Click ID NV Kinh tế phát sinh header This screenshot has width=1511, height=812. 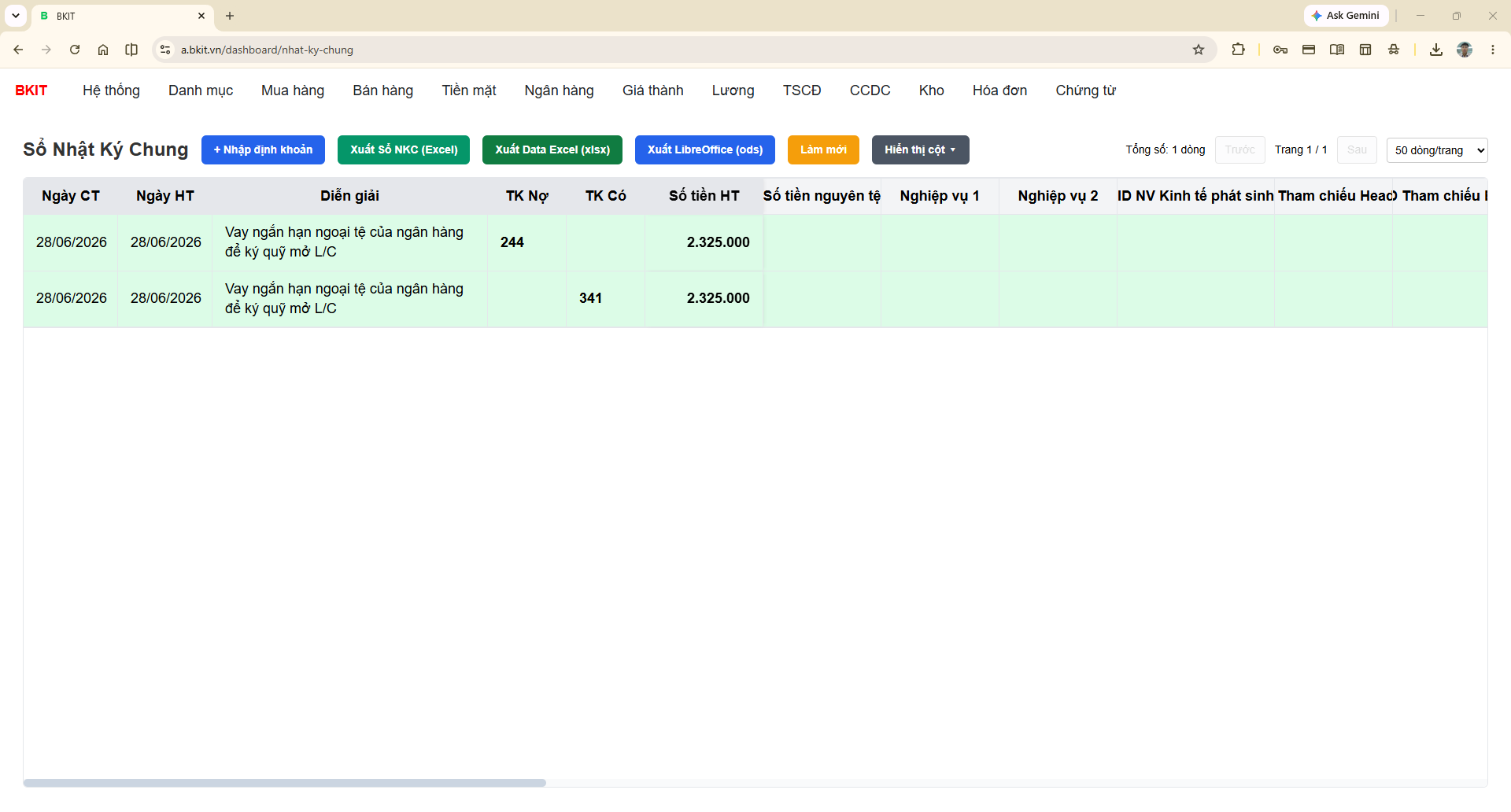[1196, 196]
